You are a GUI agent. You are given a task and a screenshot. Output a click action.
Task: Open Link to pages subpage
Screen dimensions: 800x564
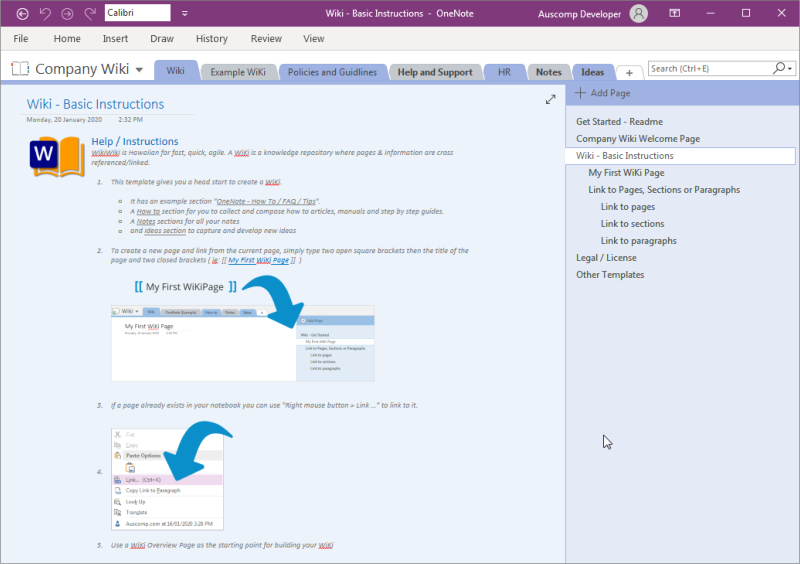(628, 207)
